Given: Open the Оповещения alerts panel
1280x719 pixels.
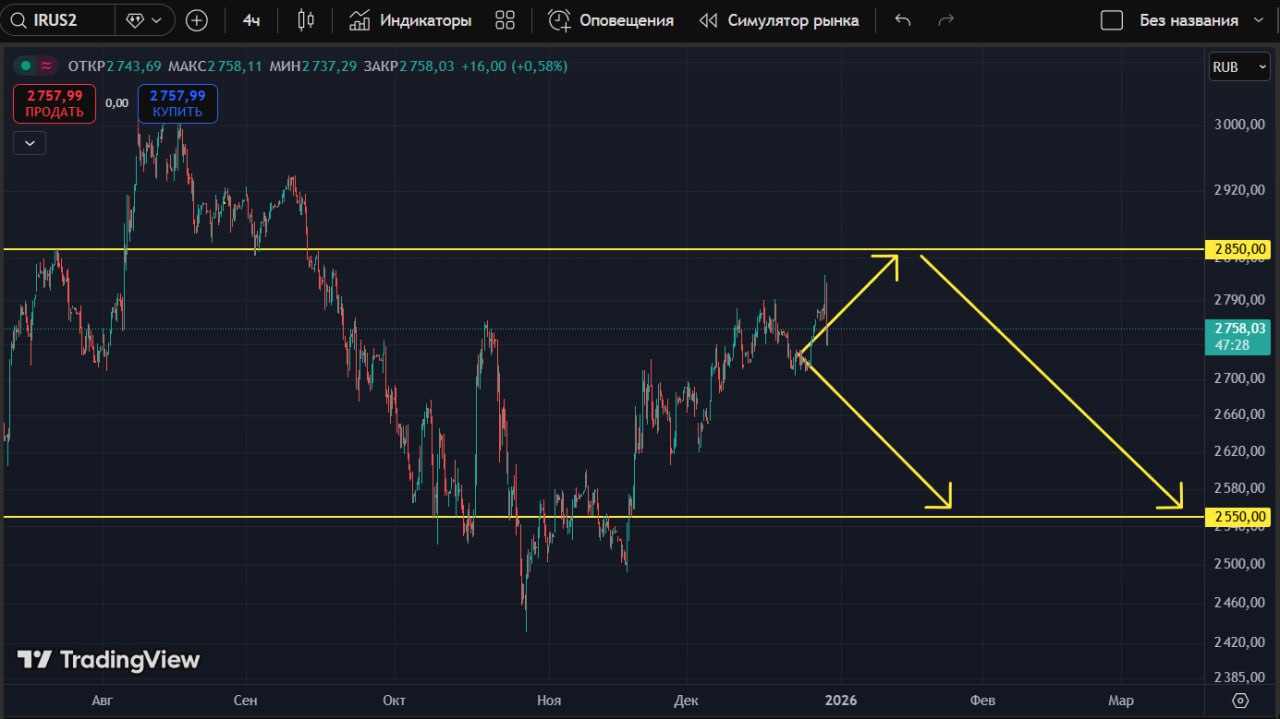Looking at the screenshot, I should 611,20.
